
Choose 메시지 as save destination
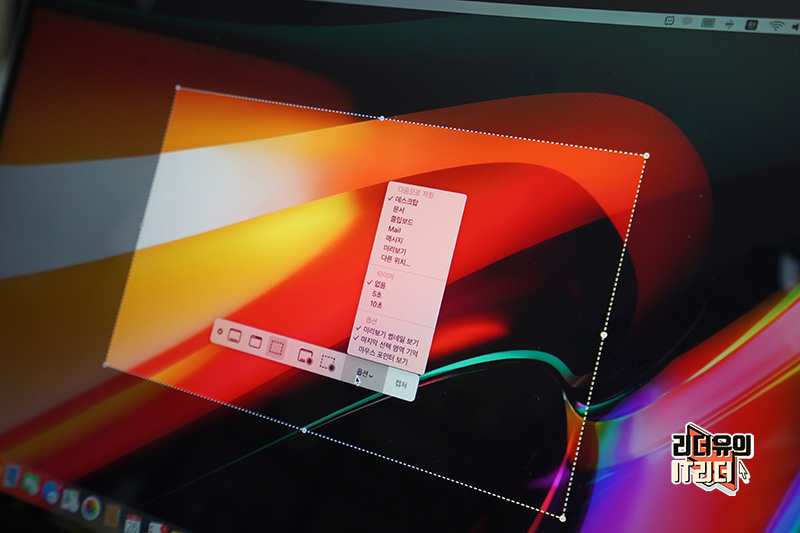pyautogui.click(x=394, y=239)
